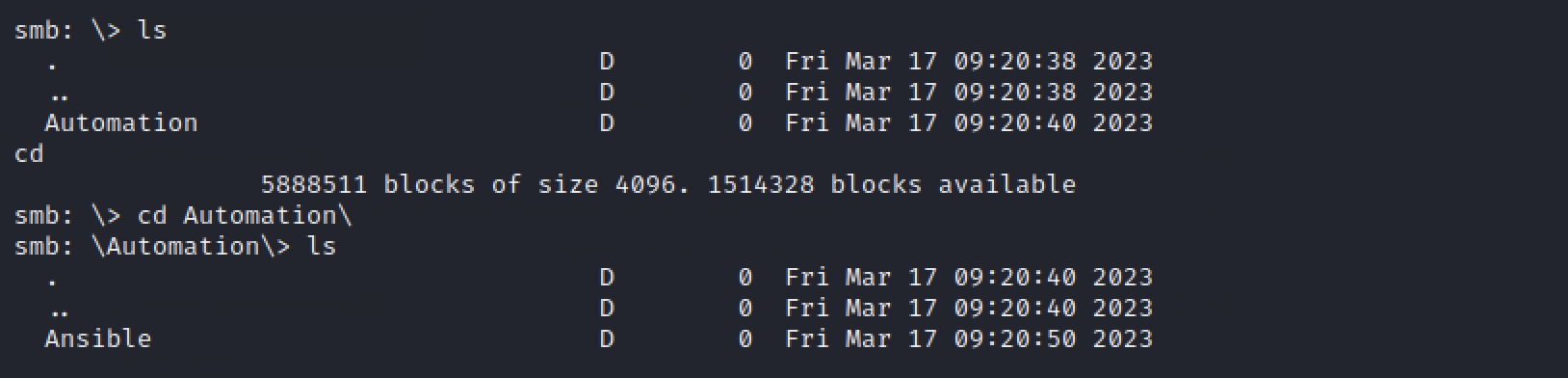Click the smb: \Automation\> prompt
The image size is (1568, 378).
[152, 246]
